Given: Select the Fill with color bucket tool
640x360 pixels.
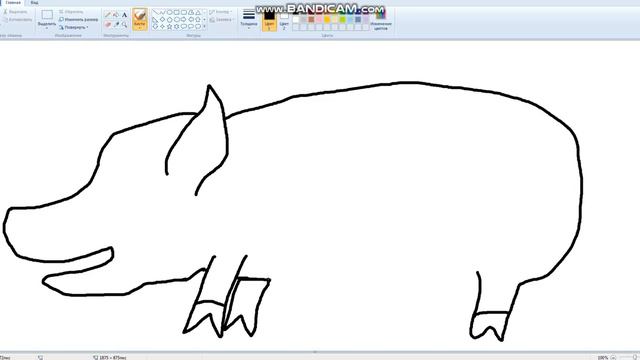Looking at the screenshot, I should point(116,14).
